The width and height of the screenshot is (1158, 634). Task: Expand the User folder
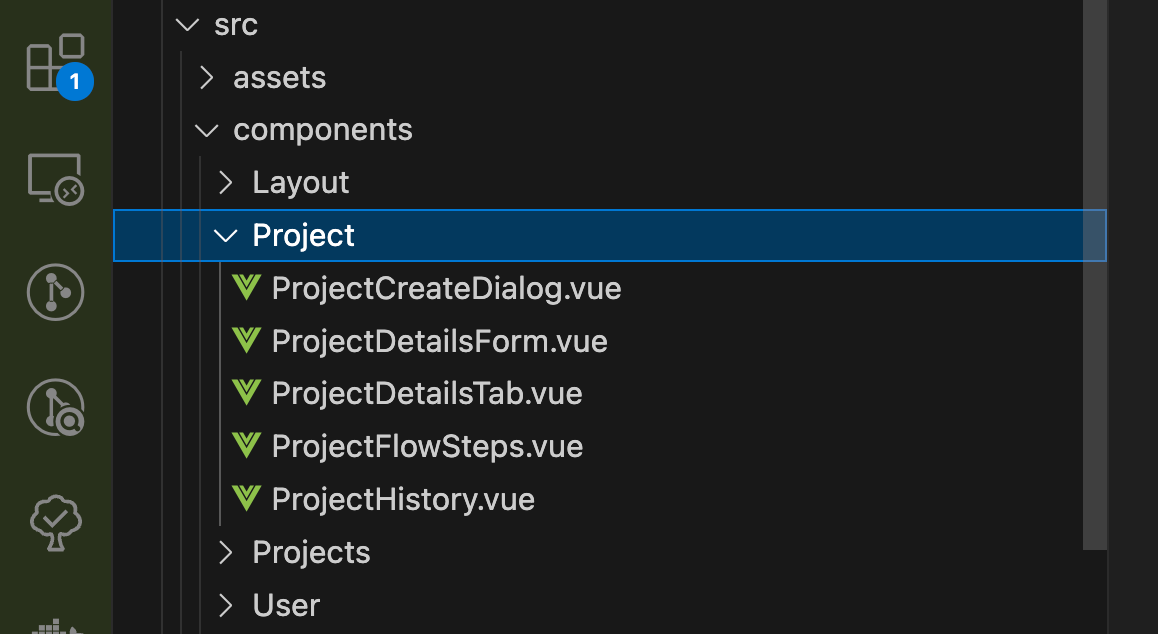tap(226, 605)
